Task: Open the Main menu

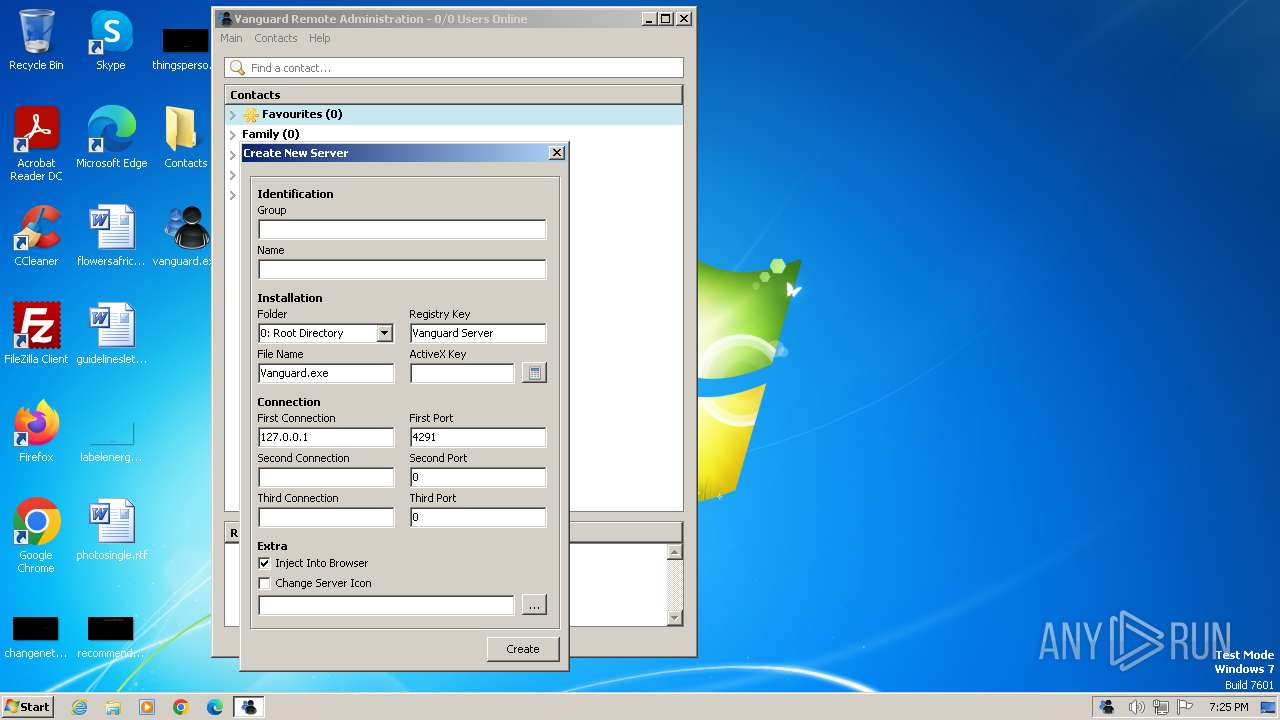Action: tap(231, 38)
